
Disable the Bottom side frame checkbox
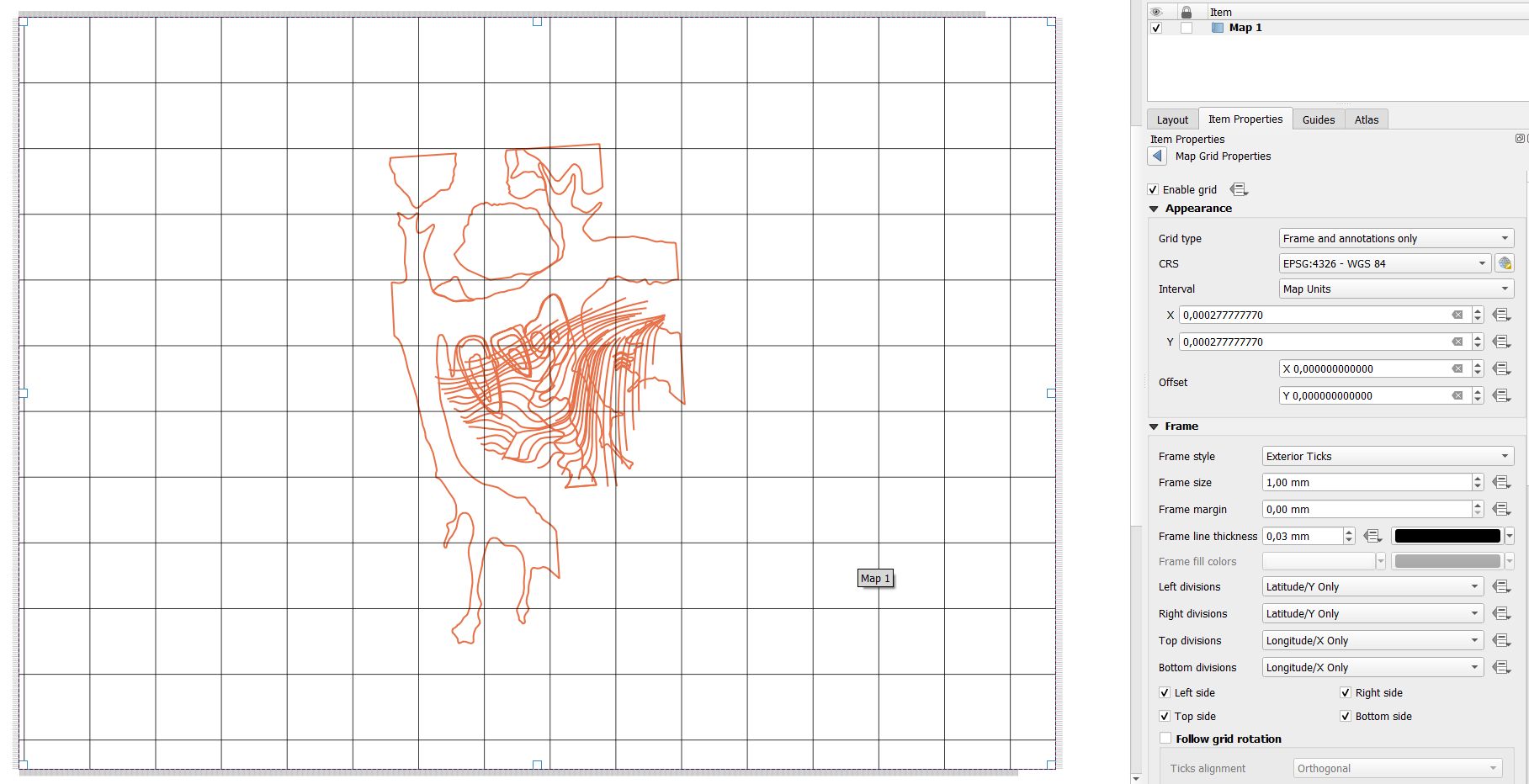point(1346,716)
